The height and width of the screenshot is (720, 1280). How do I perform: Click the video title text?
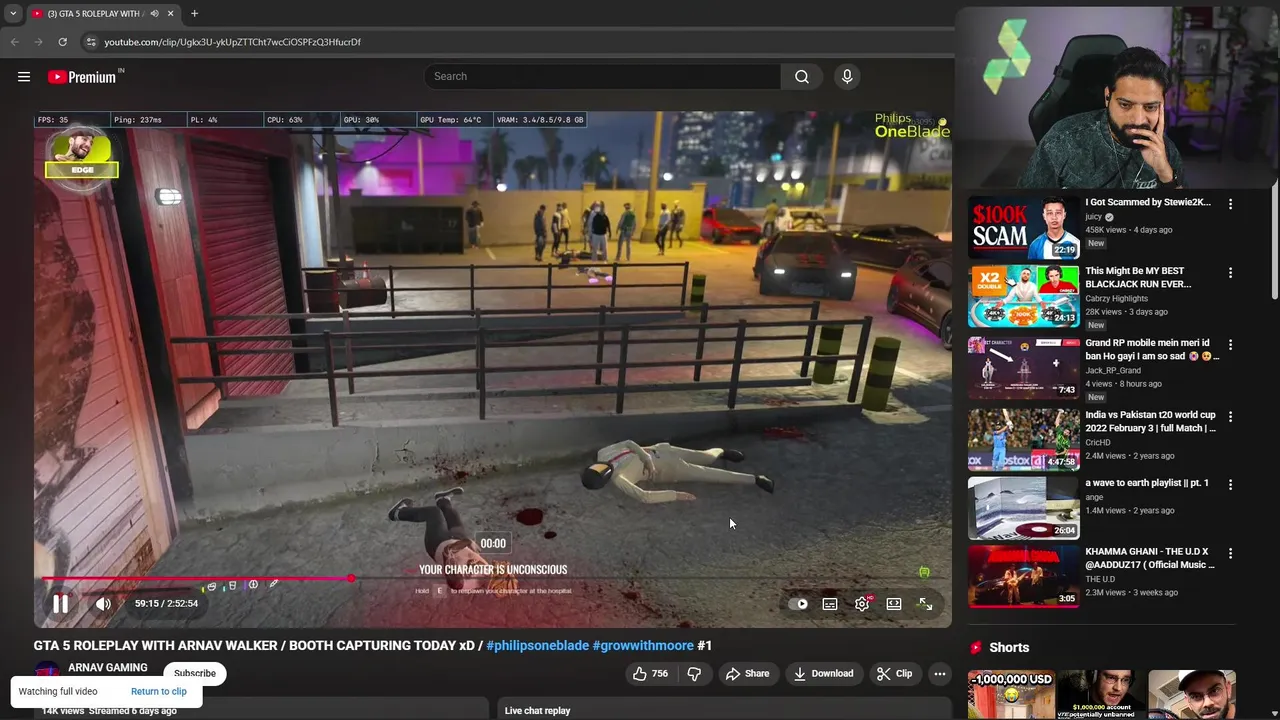(x=373, y=646)
